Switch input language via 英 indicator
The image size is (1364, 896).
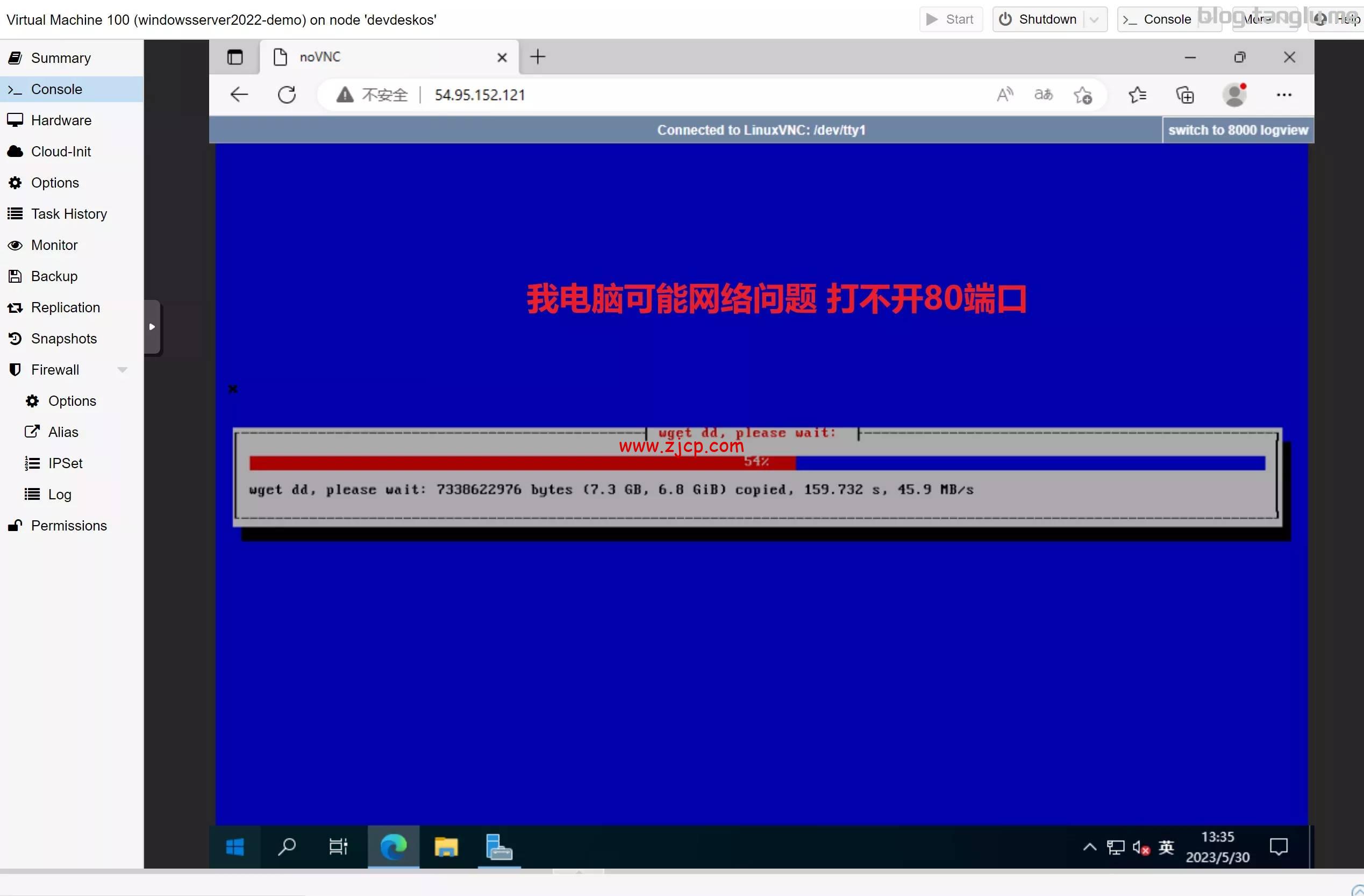coord(1166,848)
